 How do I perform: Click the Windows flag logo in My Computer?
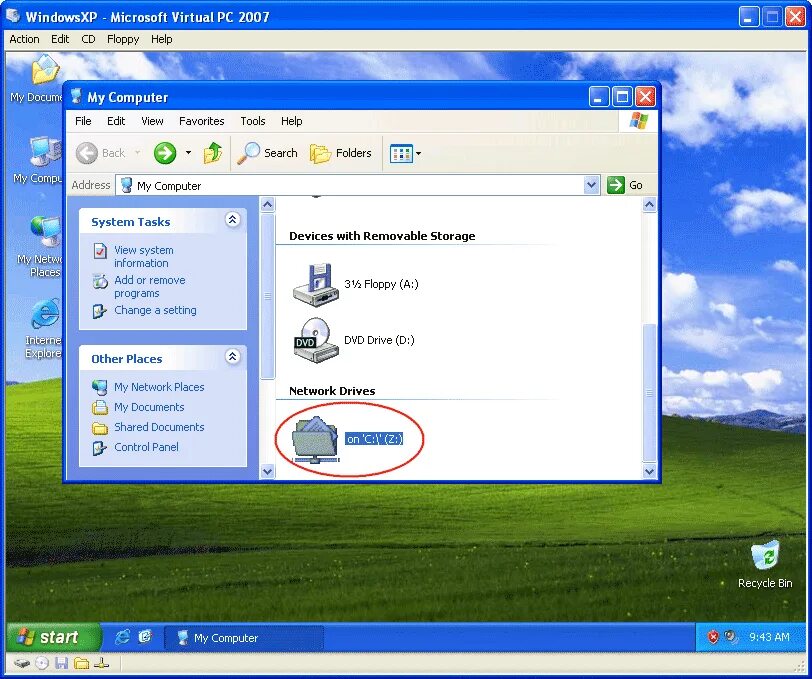[x=639, y=121]
